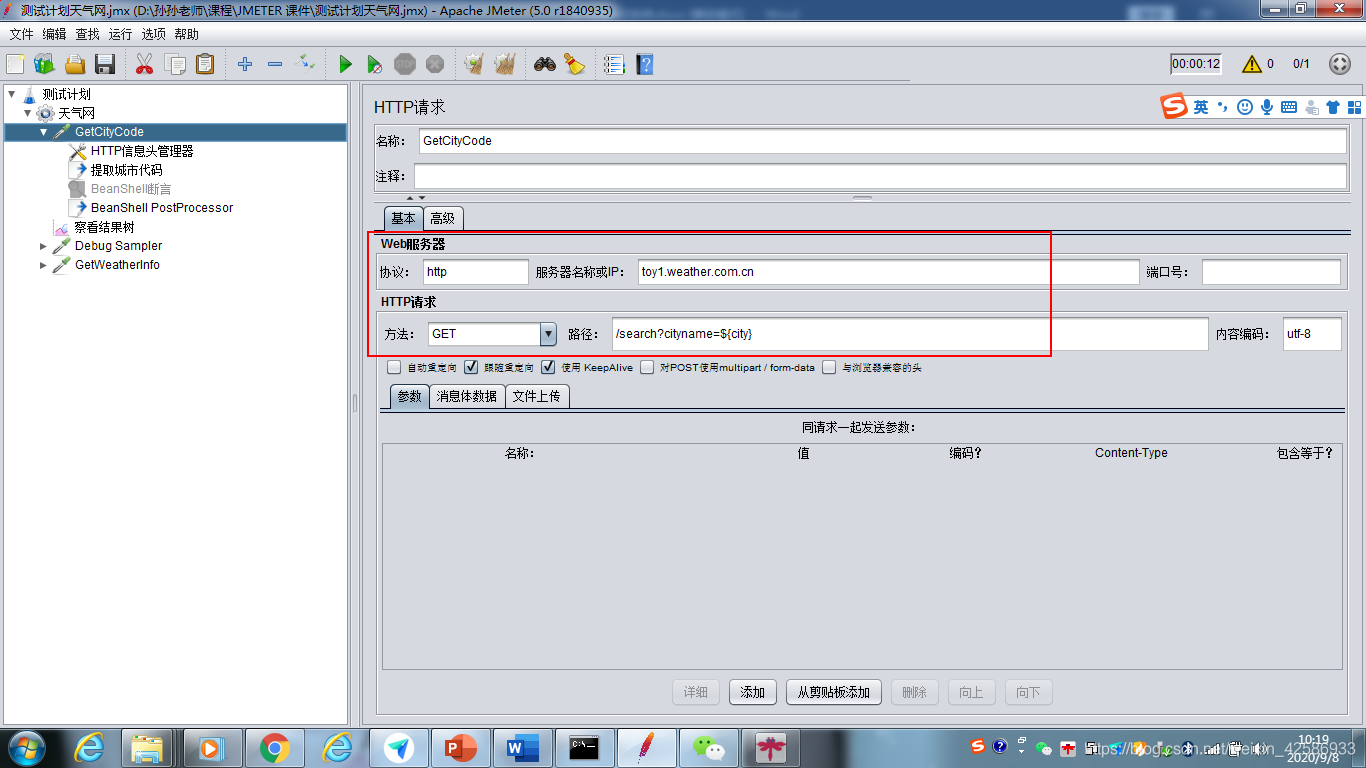Click the 添加 button
This screenshot has width=1366, height=768.
[x=753, y=692]
